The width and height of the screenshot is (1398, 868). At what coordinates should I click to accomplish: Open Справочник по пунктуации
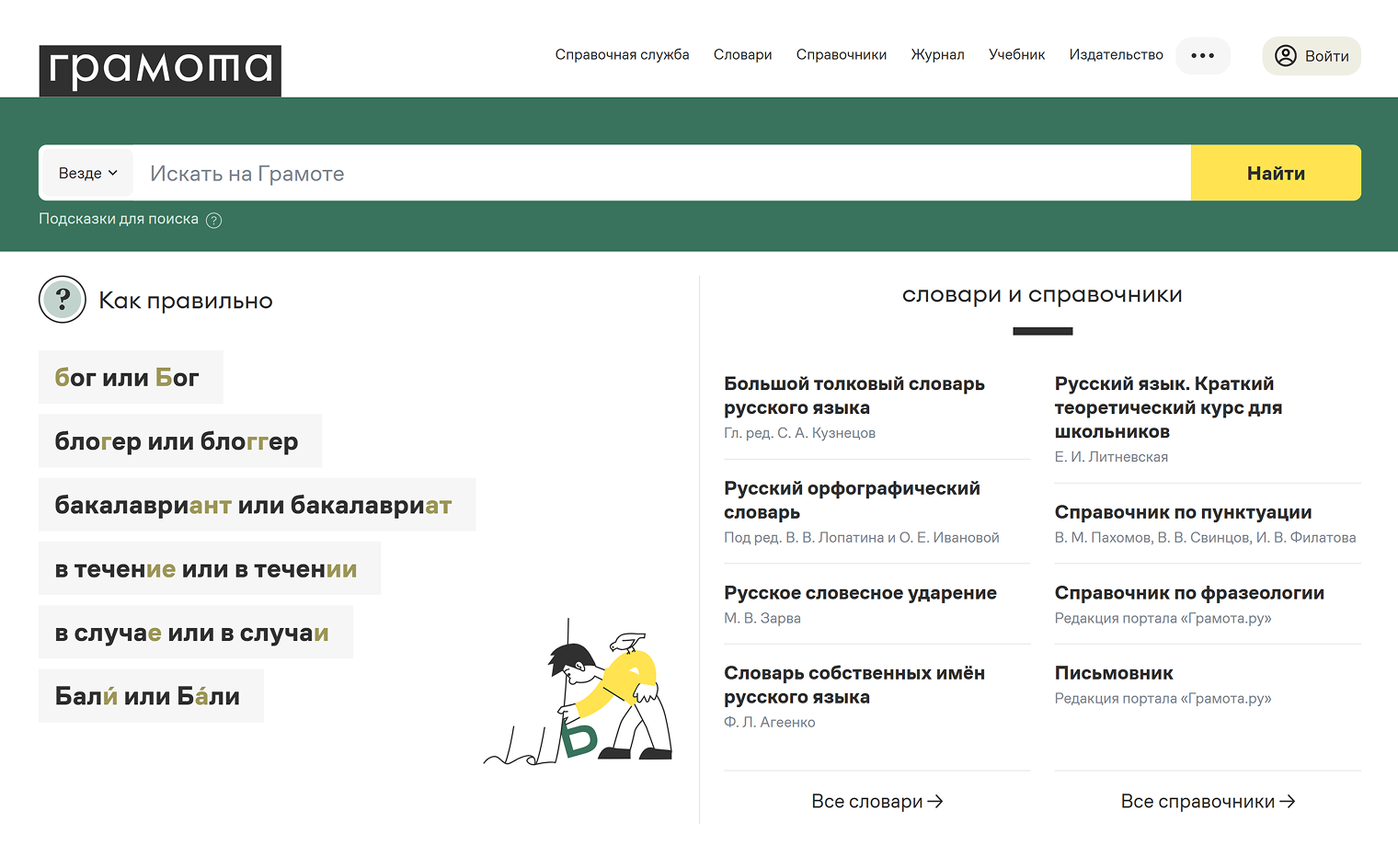click(1183, 512)
